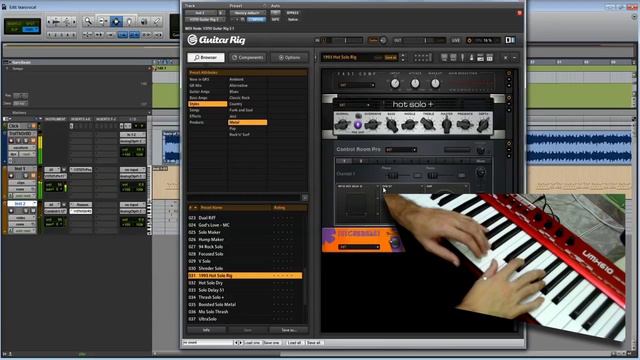Open the Control Room Pro preset dropdown
Image resolution: width=640 pixels, height=360 pixels.
(401, 150)
